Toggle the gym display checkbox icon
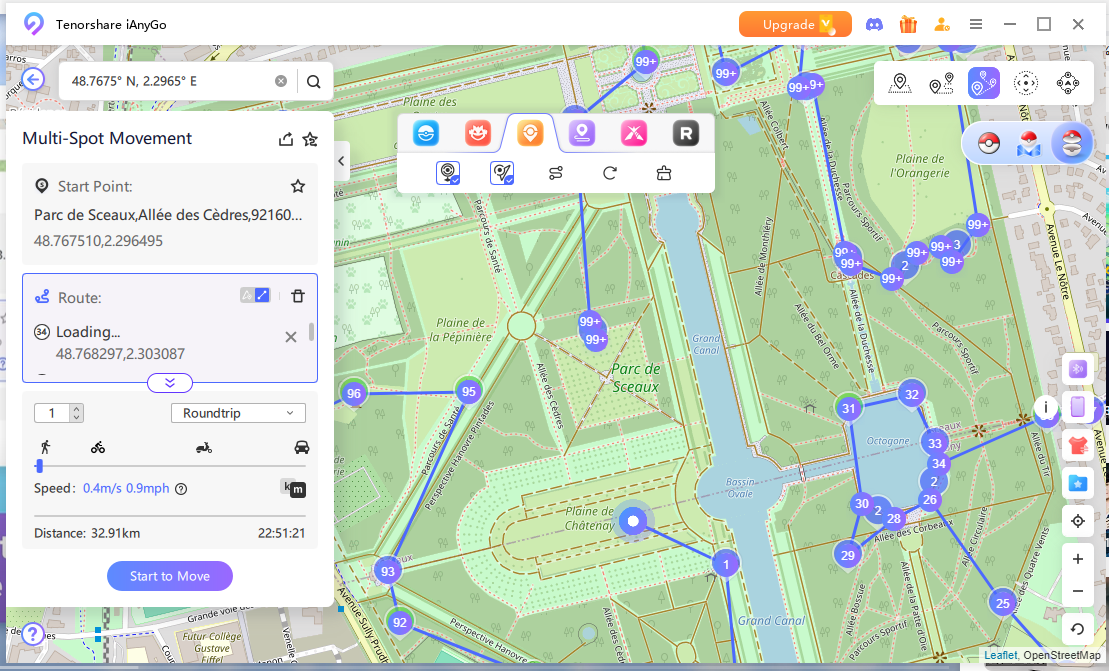 [x=502, y=173]
